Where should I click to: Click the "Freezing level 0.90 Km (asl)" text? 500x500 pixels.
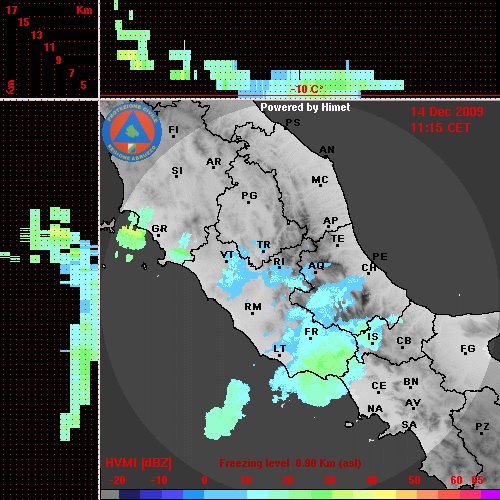click(290, 463)
